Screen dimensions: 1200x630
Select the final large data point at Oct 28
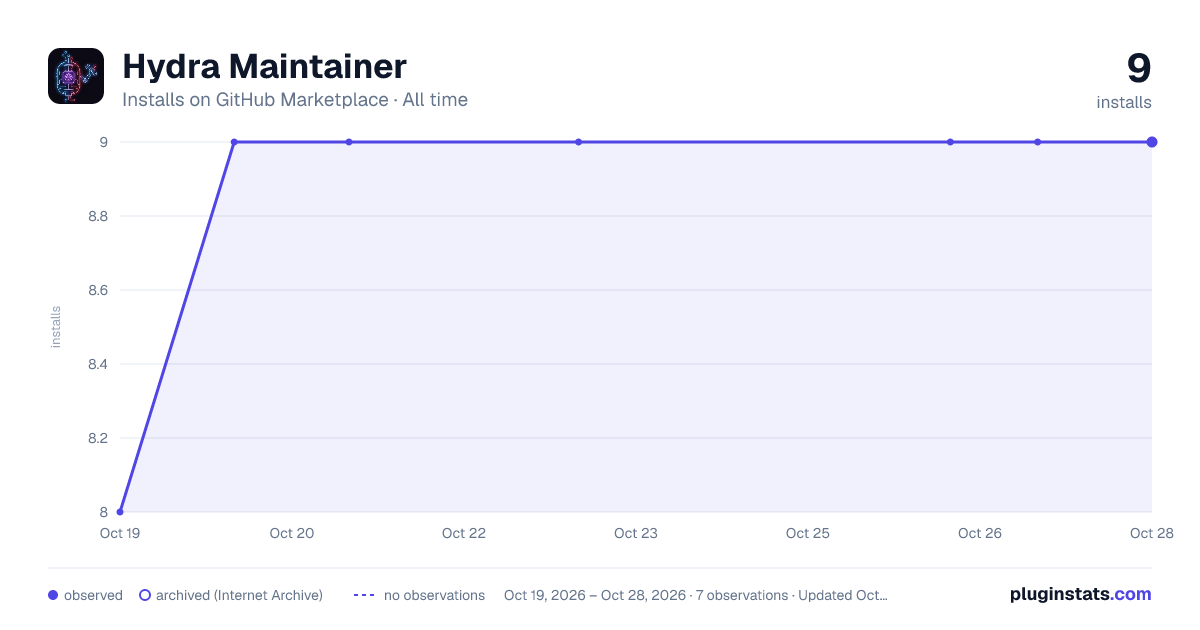1152,142
